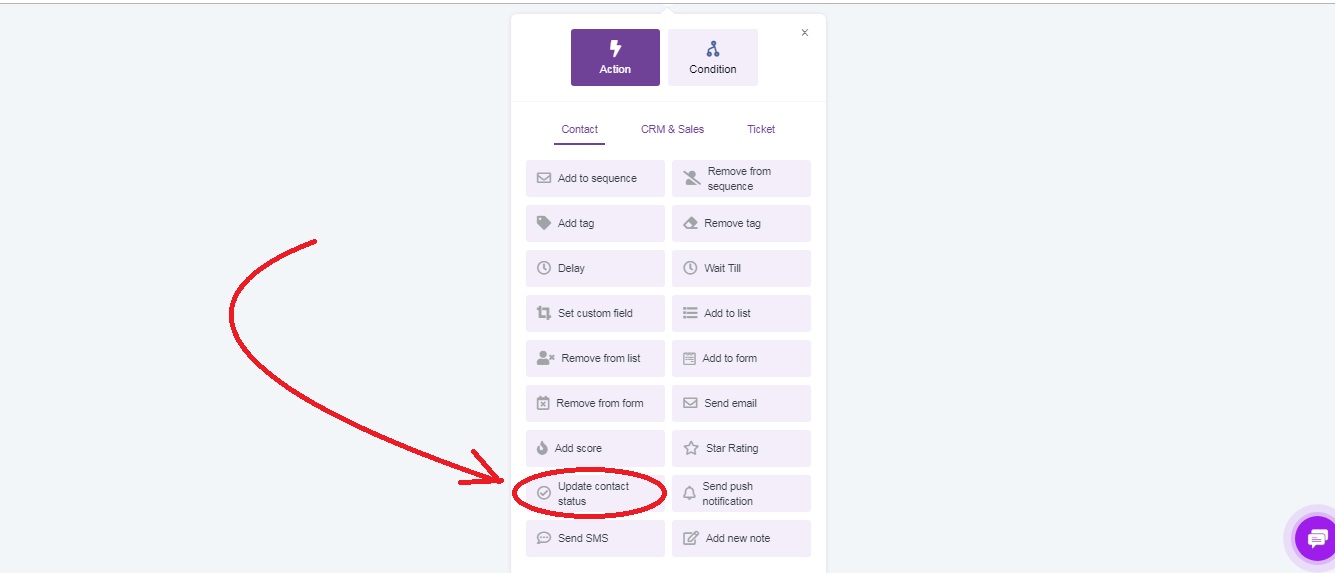Click the speech bubble icon for Send SMS
The height and width of the screenshot is (573, 1335).
[544, 538]
